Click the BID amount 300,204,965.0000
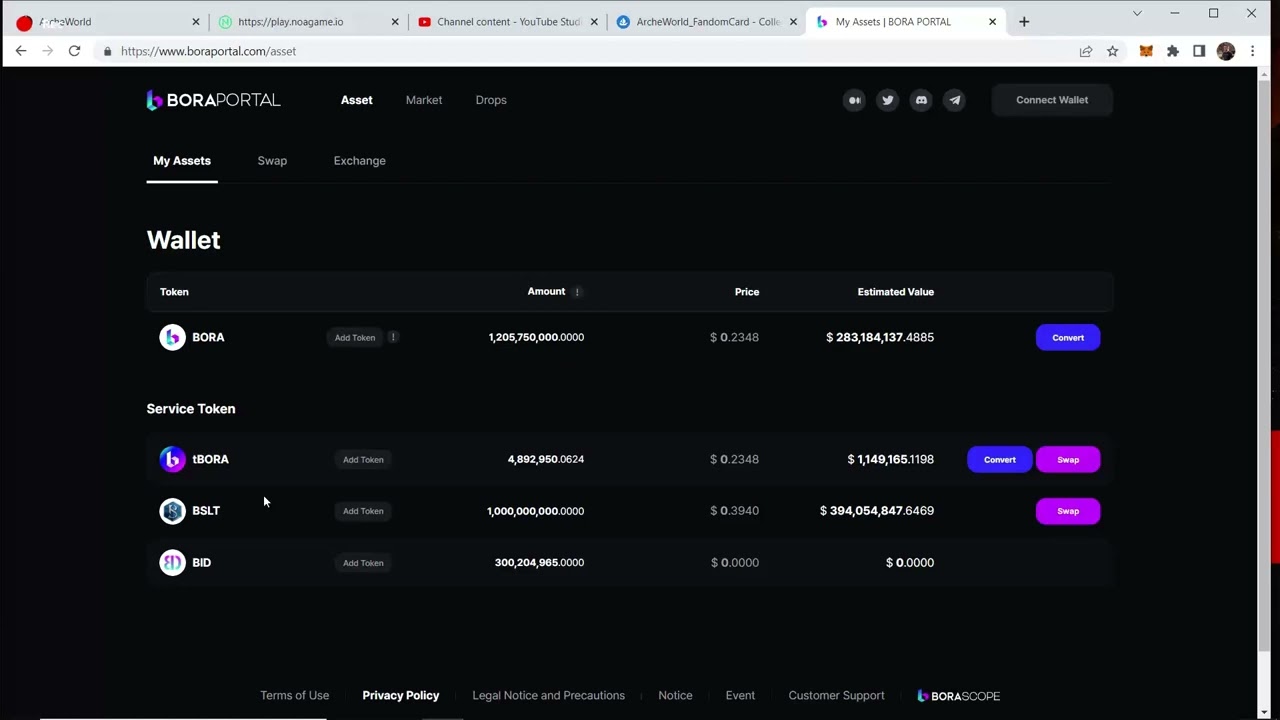 539,563
